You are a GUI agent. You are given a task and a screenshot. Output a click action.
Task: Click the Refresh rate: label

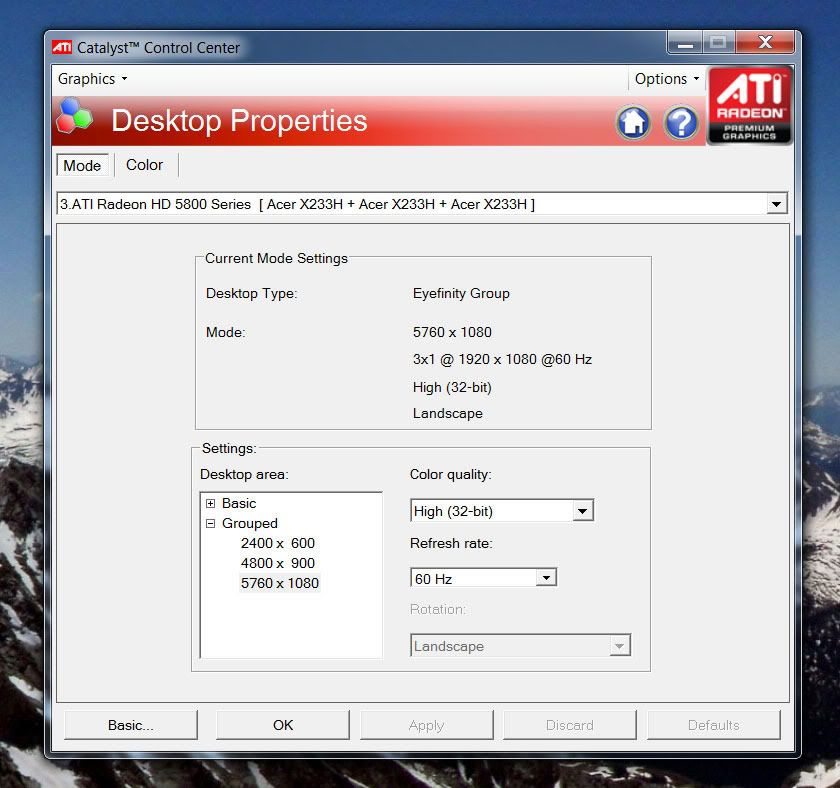pos(451,544)
